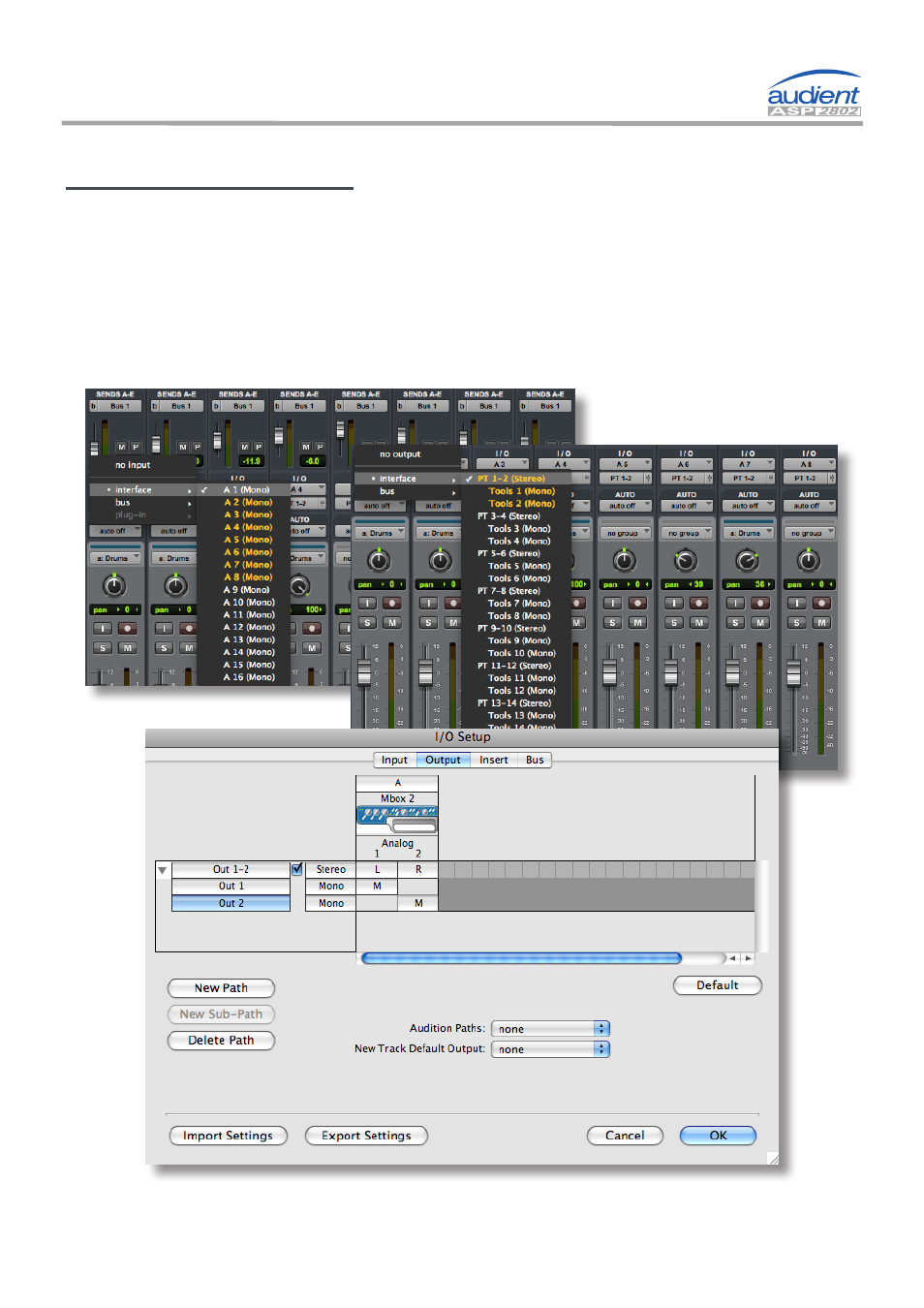Select Tools 1 (Mono) output
This screenshot has height=1308, width=924.
(x=521, y=491)
